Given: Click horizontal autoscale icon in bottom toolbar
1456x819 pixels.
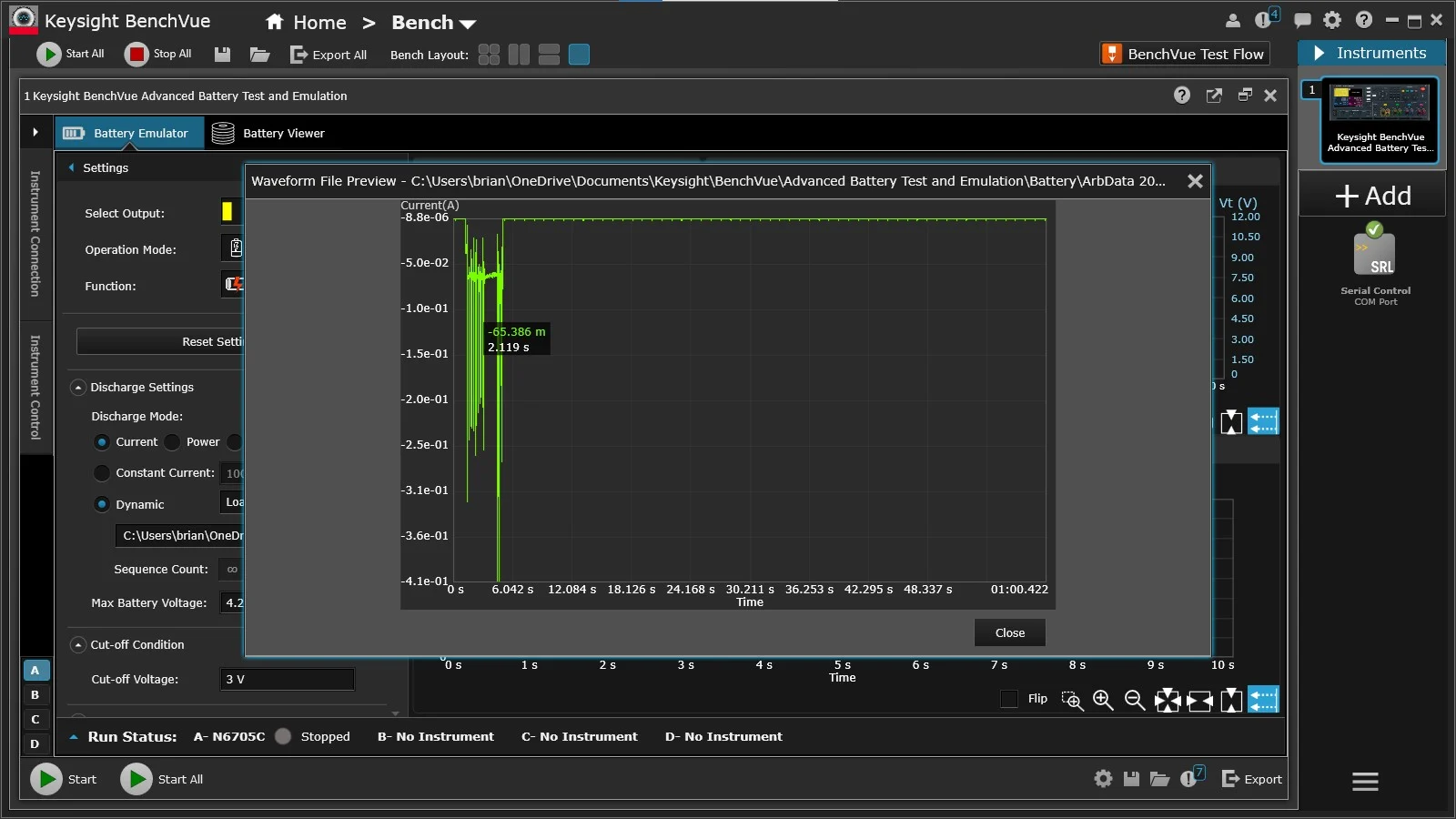Looking at the screenshot, I should (1199, 700).
